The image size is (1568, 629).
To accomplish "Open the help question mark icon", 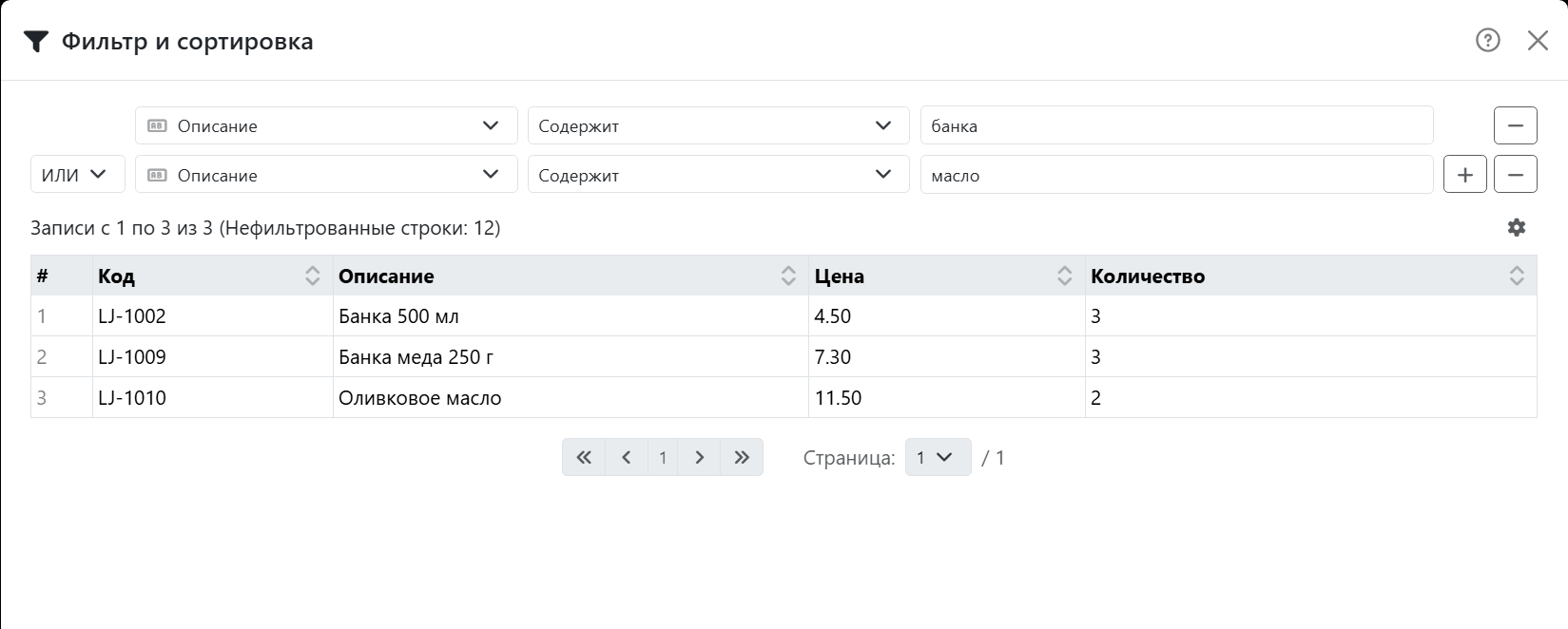I will point(1488,40).
